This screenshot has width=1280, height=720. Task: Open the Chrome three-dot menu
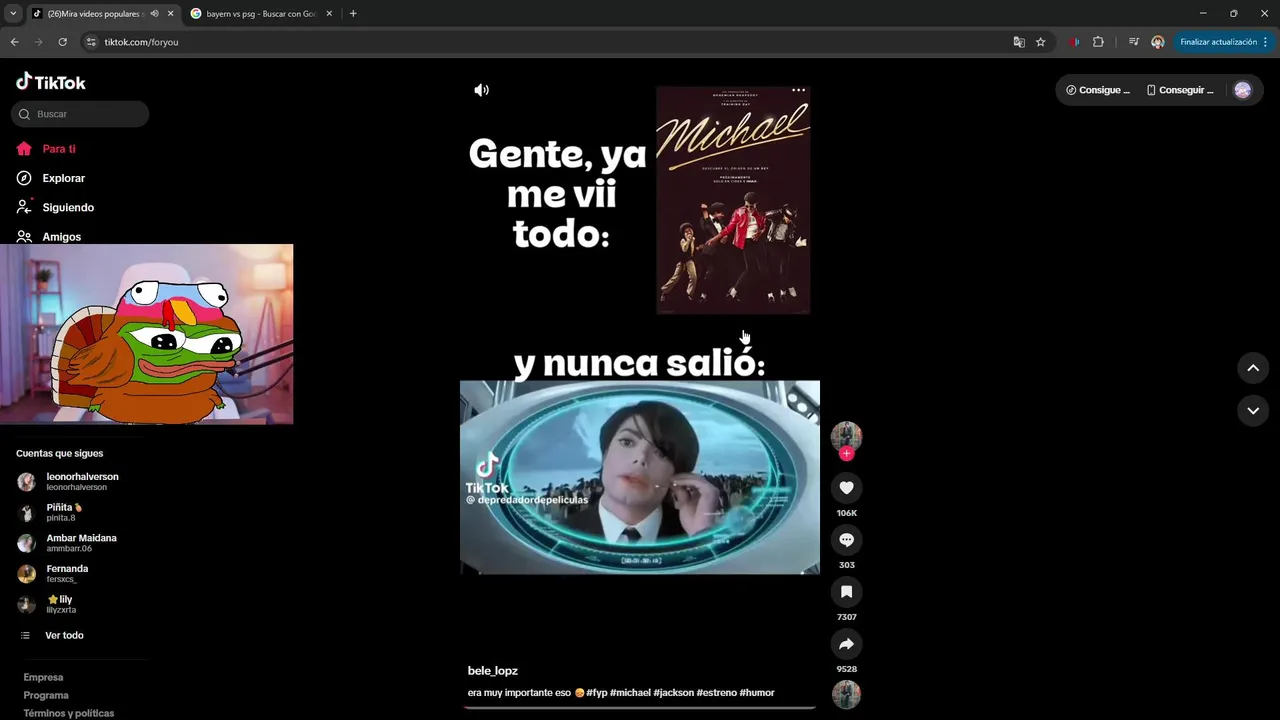click(x=1266, y=42)
